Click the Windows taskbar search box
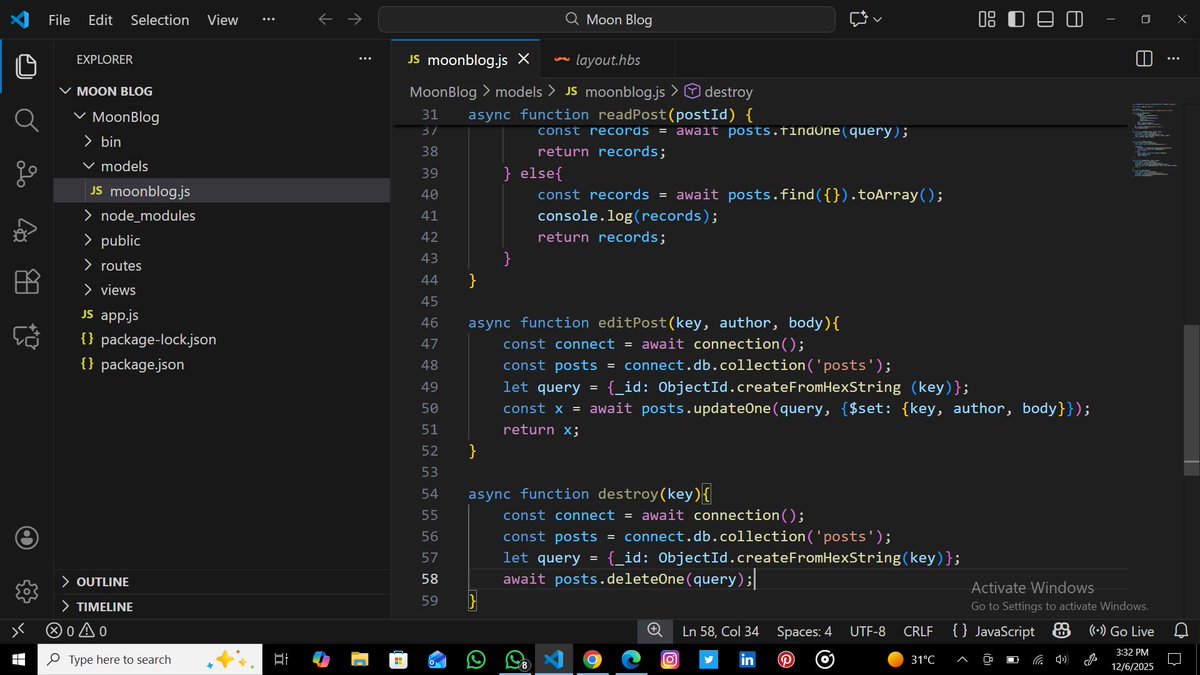 point(151,659)
